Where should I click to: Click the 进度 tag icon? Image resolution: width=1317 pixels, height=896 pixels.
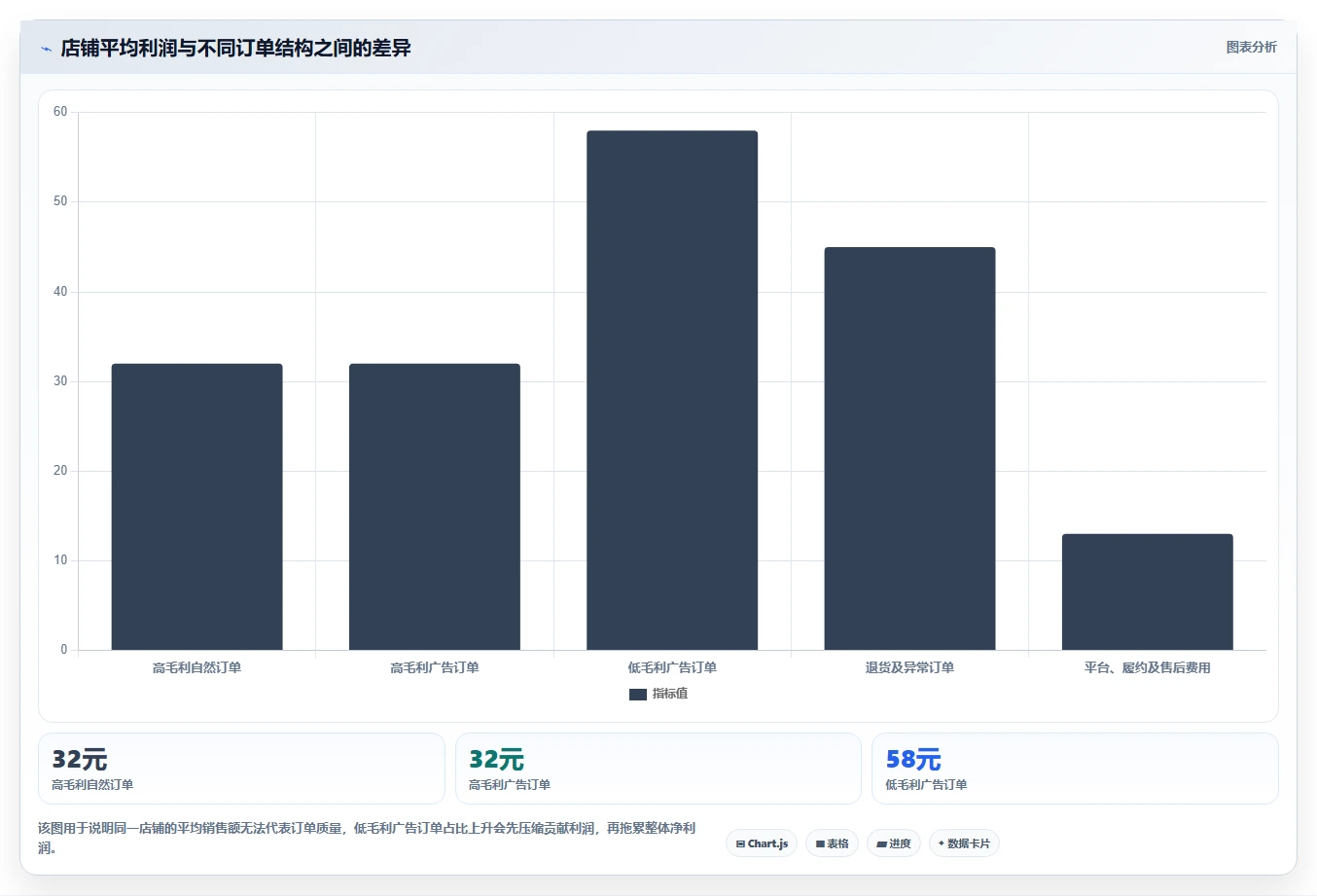point(881,844)
